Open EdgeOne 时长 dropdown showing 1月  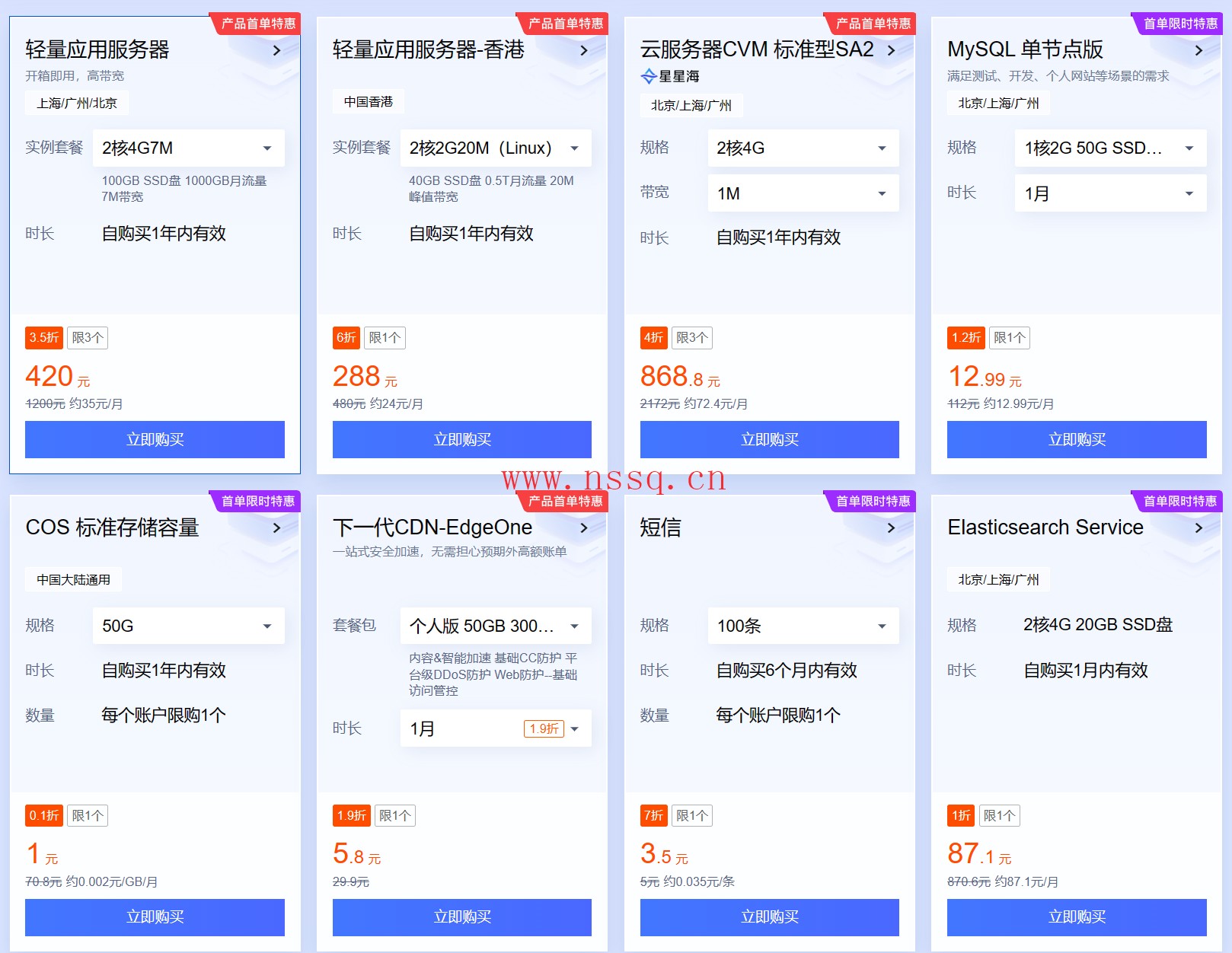[496, 728]
